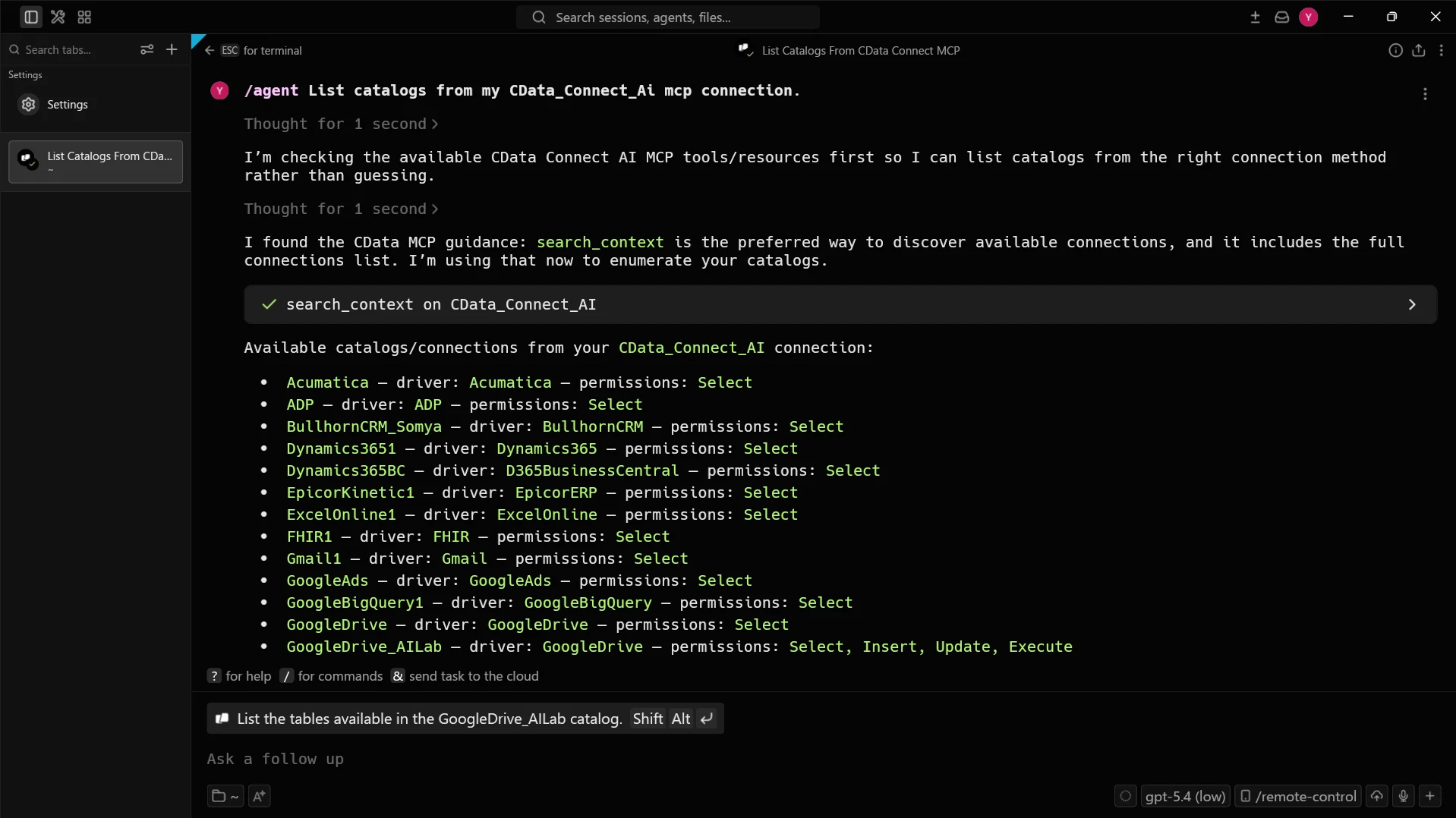Click the download update icon in the title bar
Image resolution: width=1456 pixels, height=818 pixels.
click(1255, 17)
